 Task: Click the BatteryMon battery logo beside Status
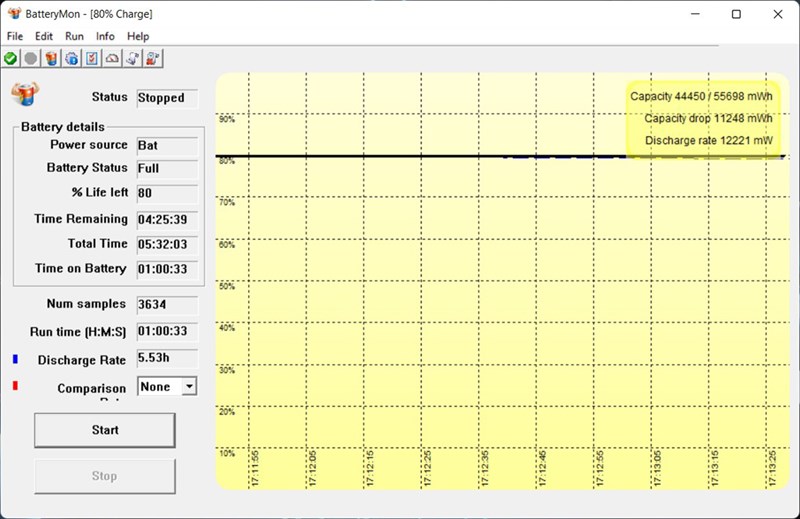point(25,94)
